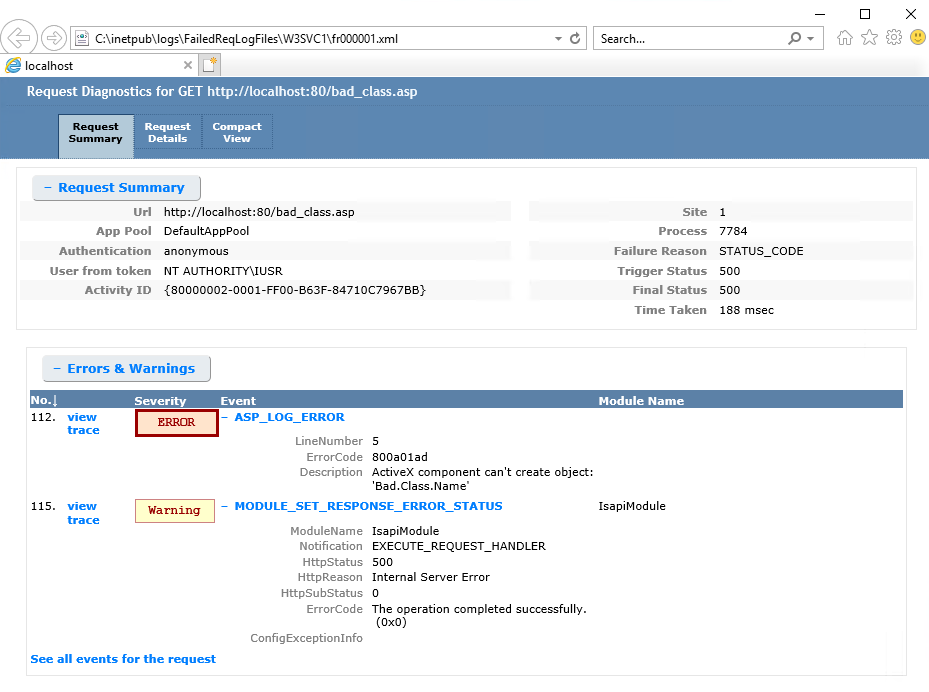Click the Module Name column header
The image size is (929, 692).
[x=641, y=401]
